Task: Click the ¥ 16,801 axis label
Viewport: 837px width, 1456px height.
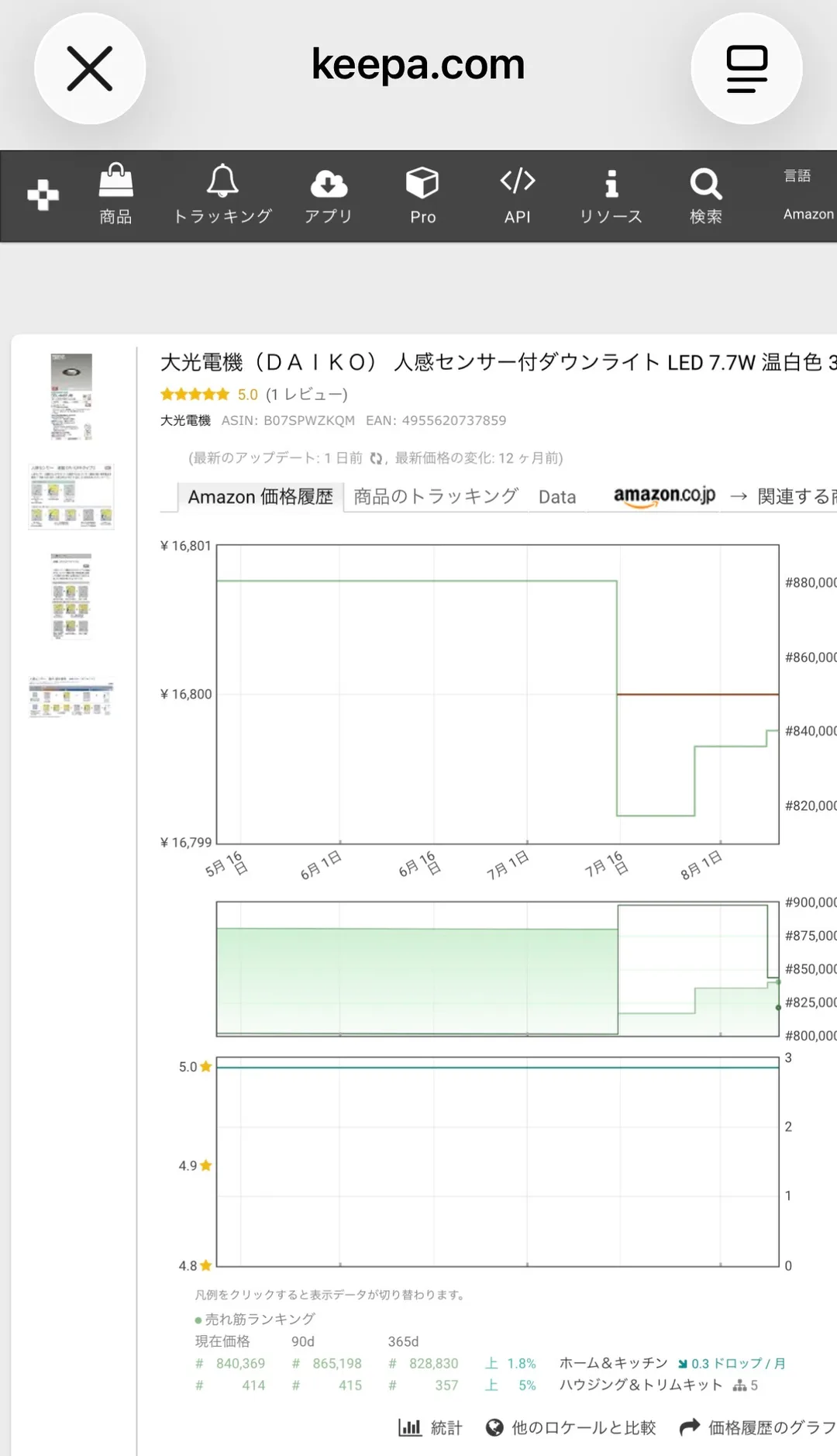Action: 185,546
